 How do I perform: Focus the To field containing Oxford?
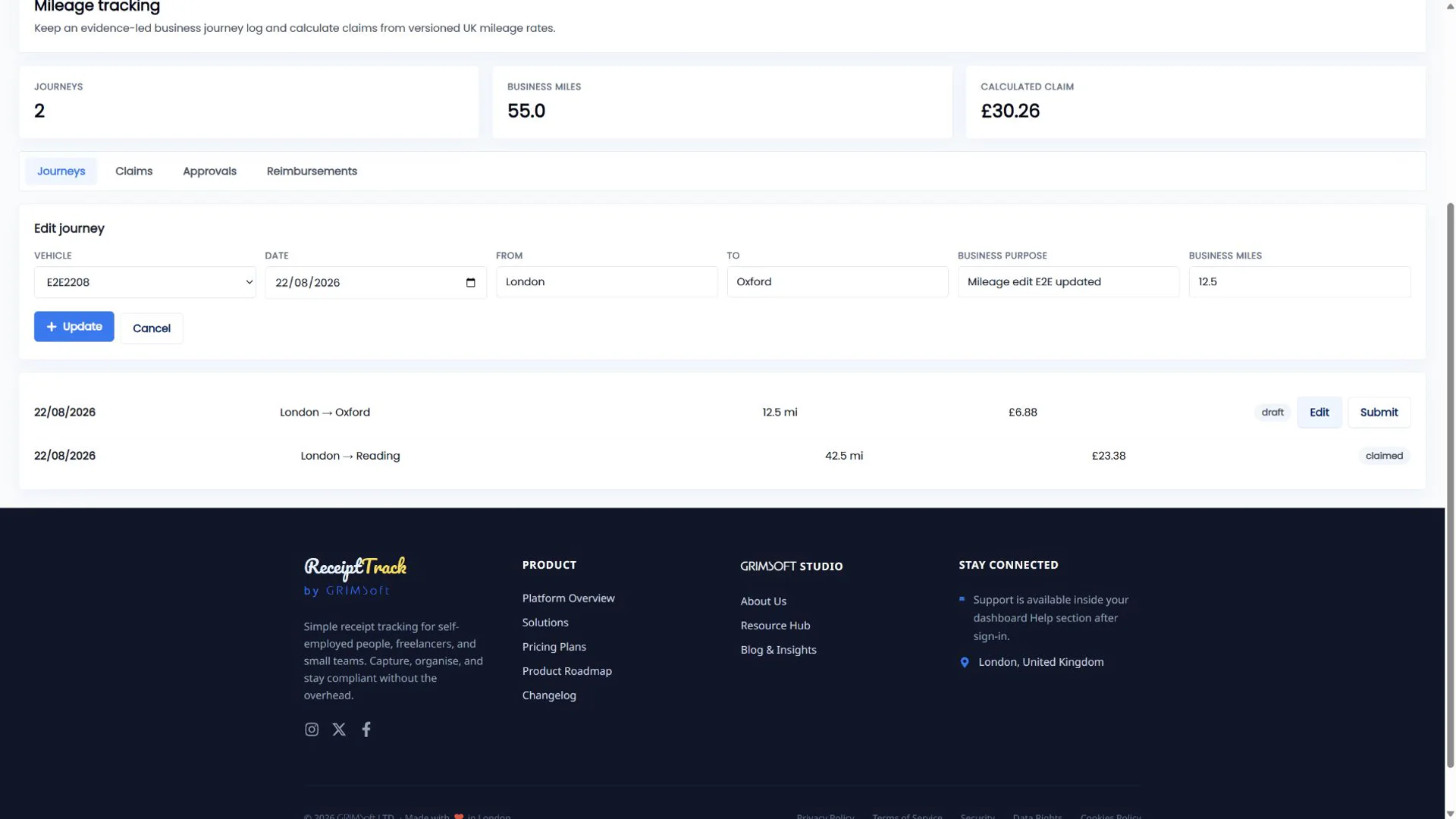837,282
